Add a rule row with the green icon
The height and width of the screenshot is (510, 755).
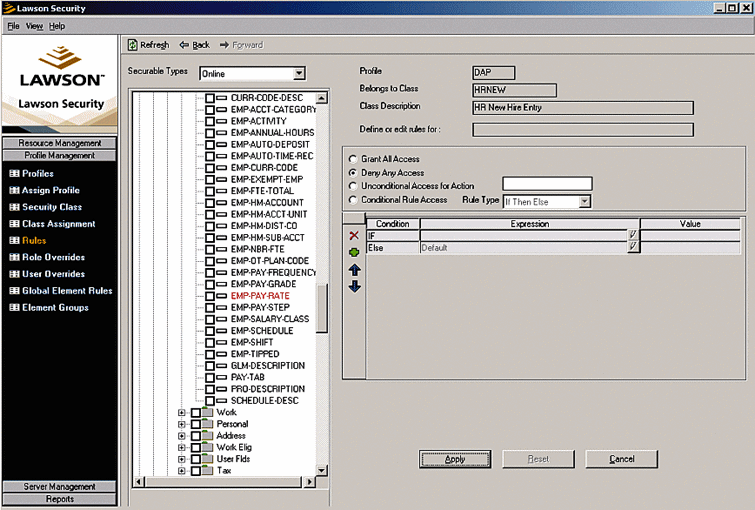click(x=354, y=252)
